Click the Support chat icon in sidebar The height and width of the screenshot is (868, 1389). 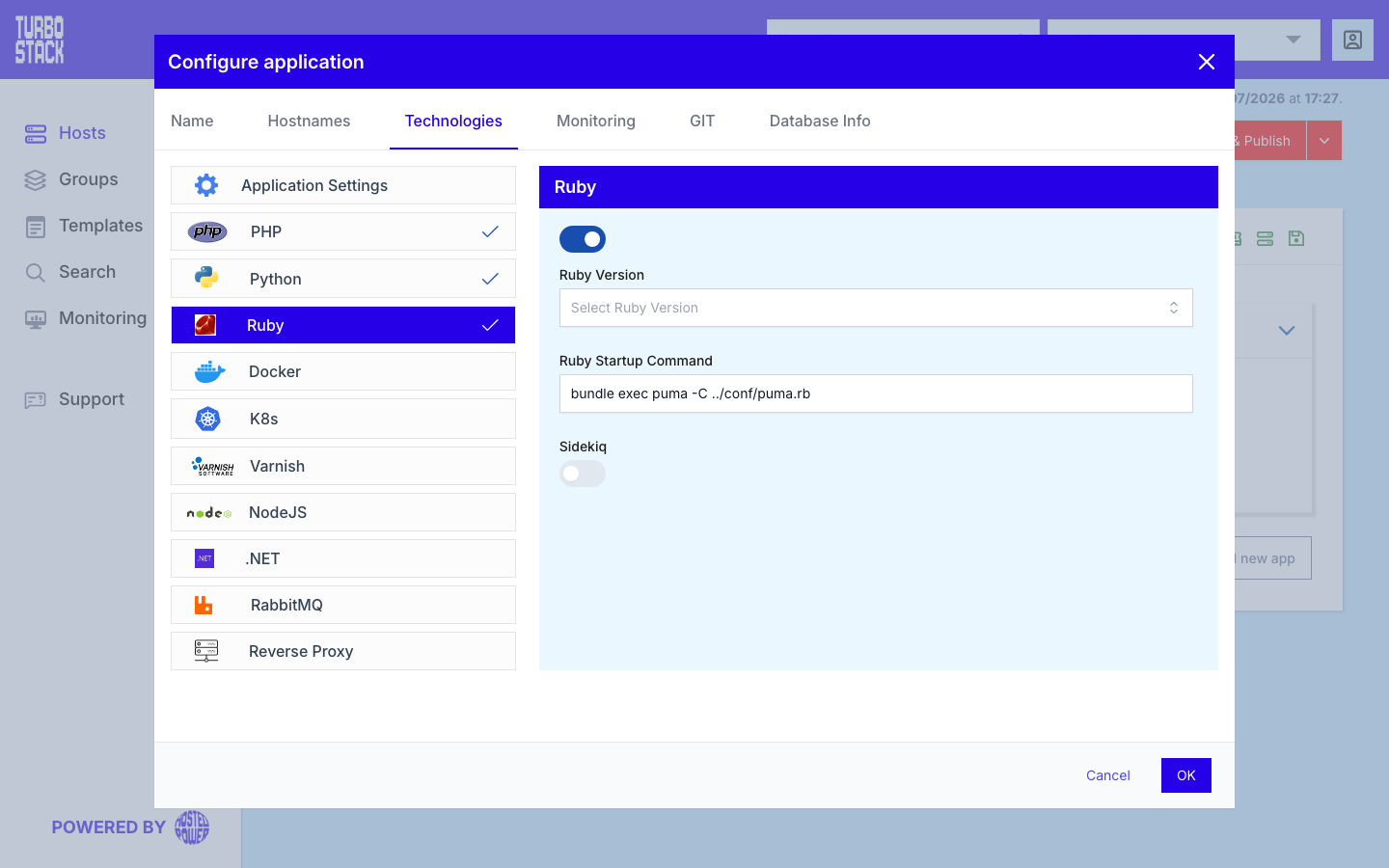coord(36,400)
